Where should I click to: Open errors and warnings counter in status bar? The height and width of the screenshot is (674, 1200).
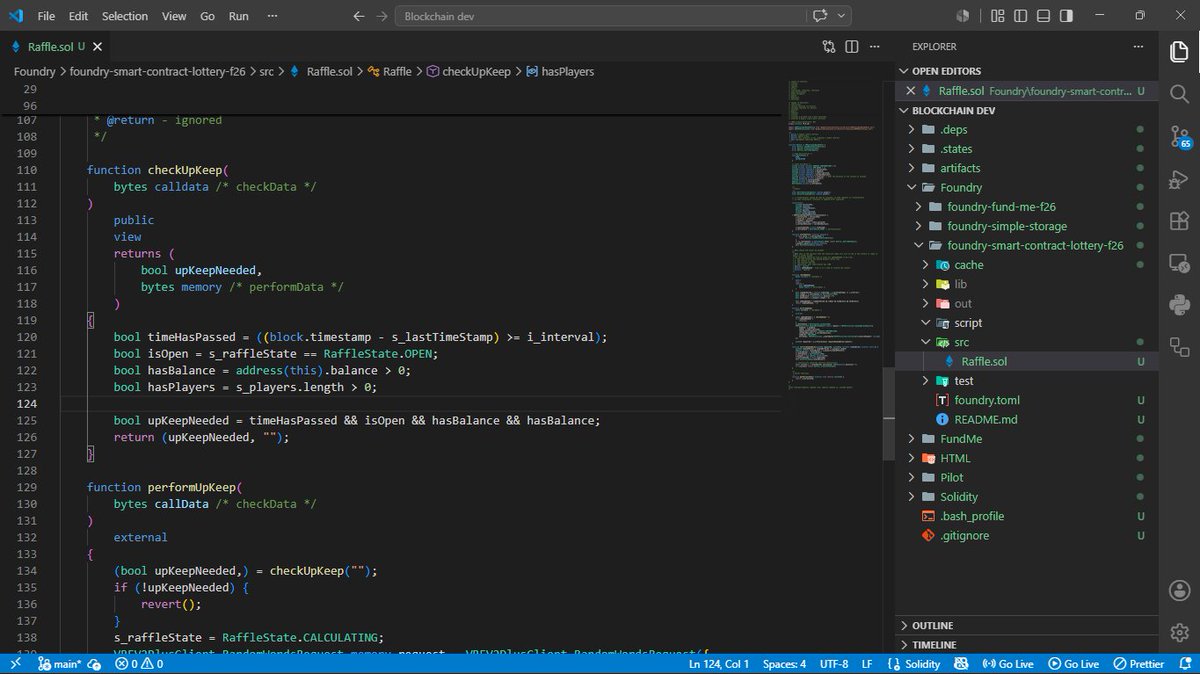point(140,664)
